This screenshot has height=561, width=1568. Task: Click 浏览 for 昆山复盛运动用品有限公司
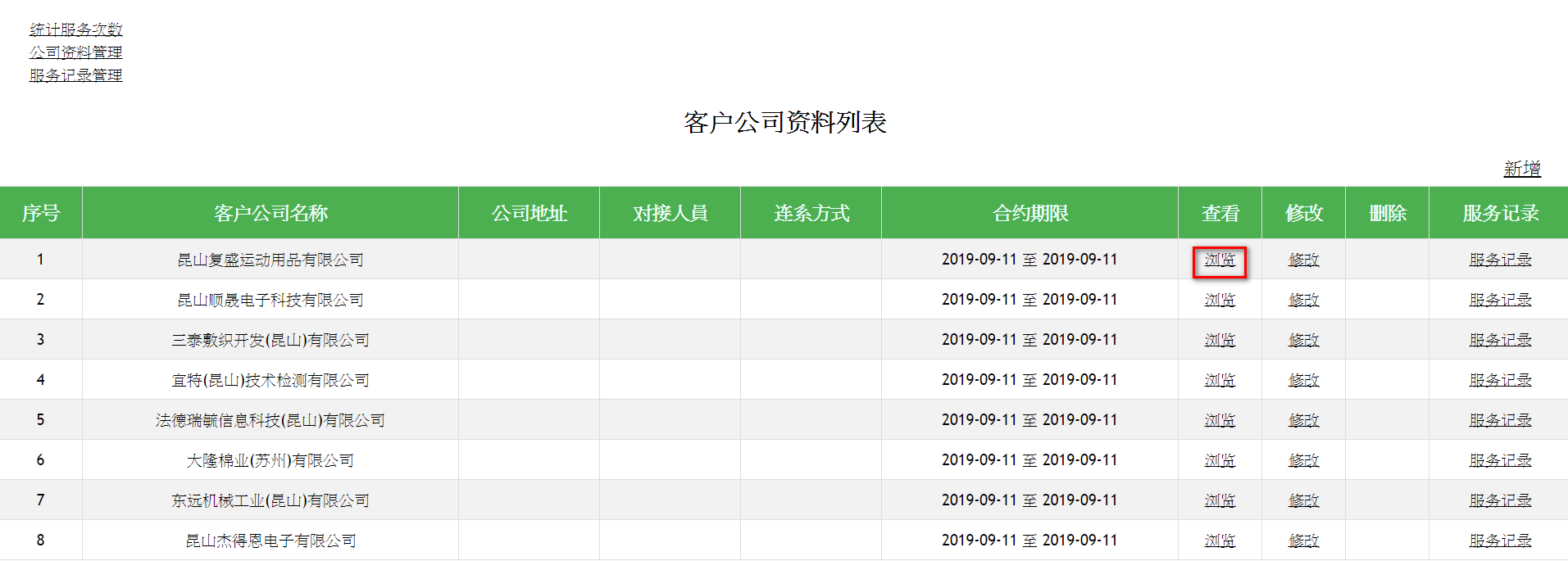click(1219, 260)
